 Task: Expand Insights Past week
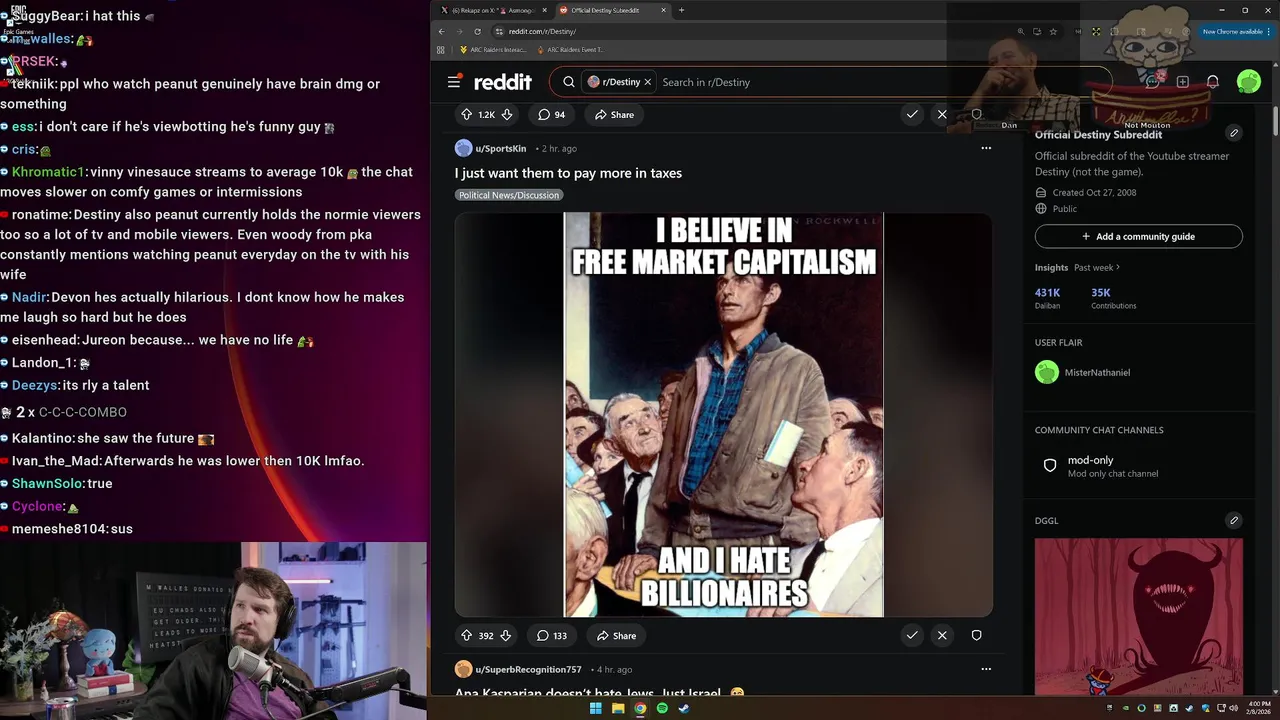[1097, 267]
